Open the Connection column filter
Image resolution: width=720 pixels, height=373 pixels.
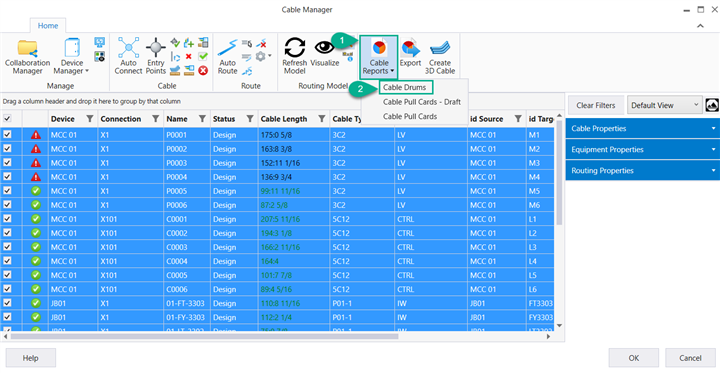coord(156,119)
